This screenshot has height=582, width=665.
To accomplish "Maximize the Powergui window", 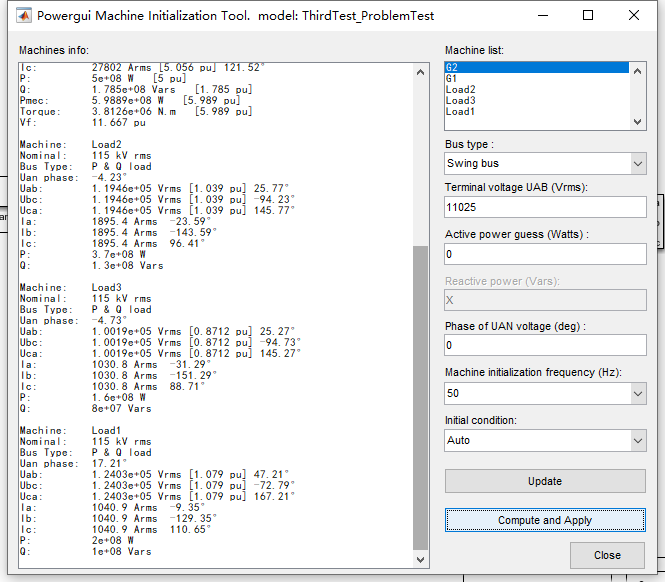I will [x=588, y=15].
